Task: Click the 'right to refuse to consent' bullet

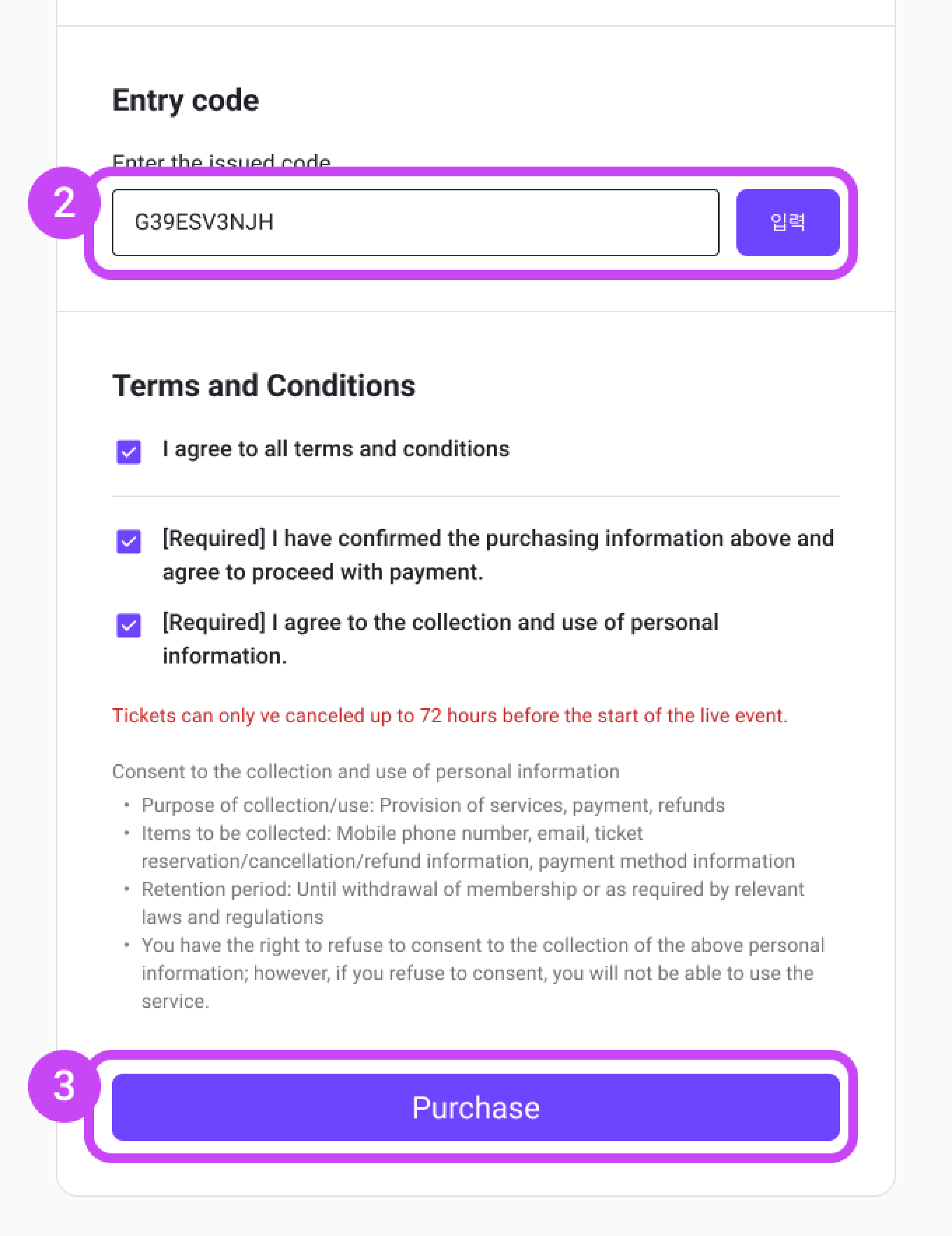Action: [x=483, y=973]
